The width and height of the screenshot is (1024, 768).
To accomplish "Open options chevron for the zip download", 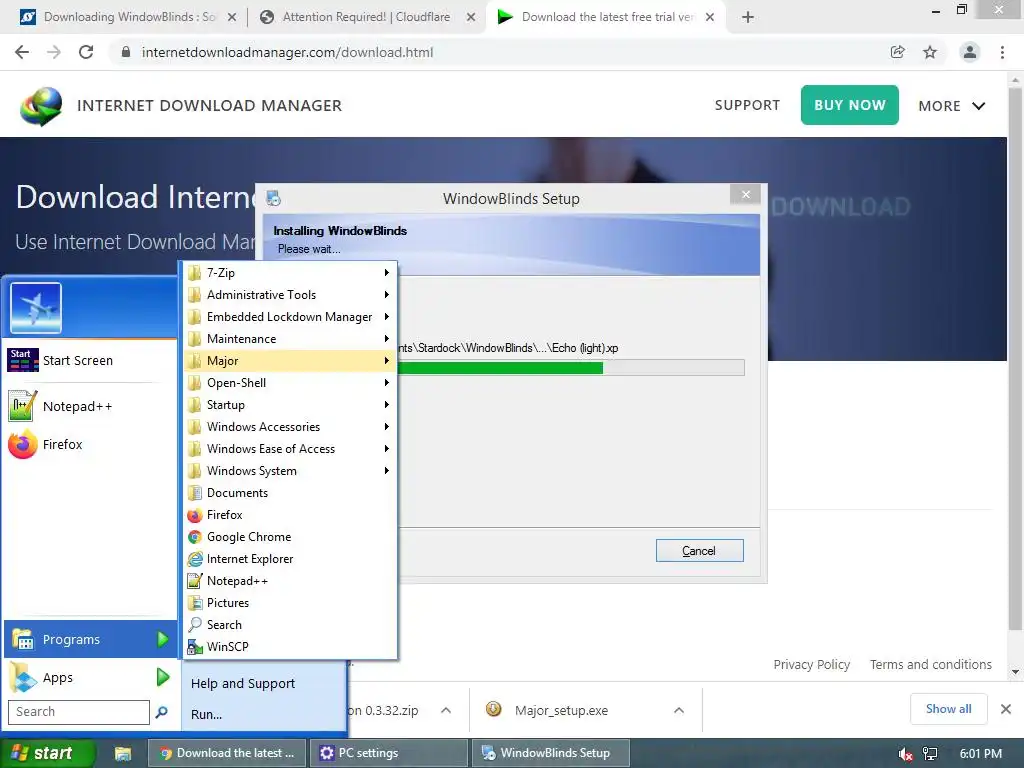I will [x=446, y=711].
